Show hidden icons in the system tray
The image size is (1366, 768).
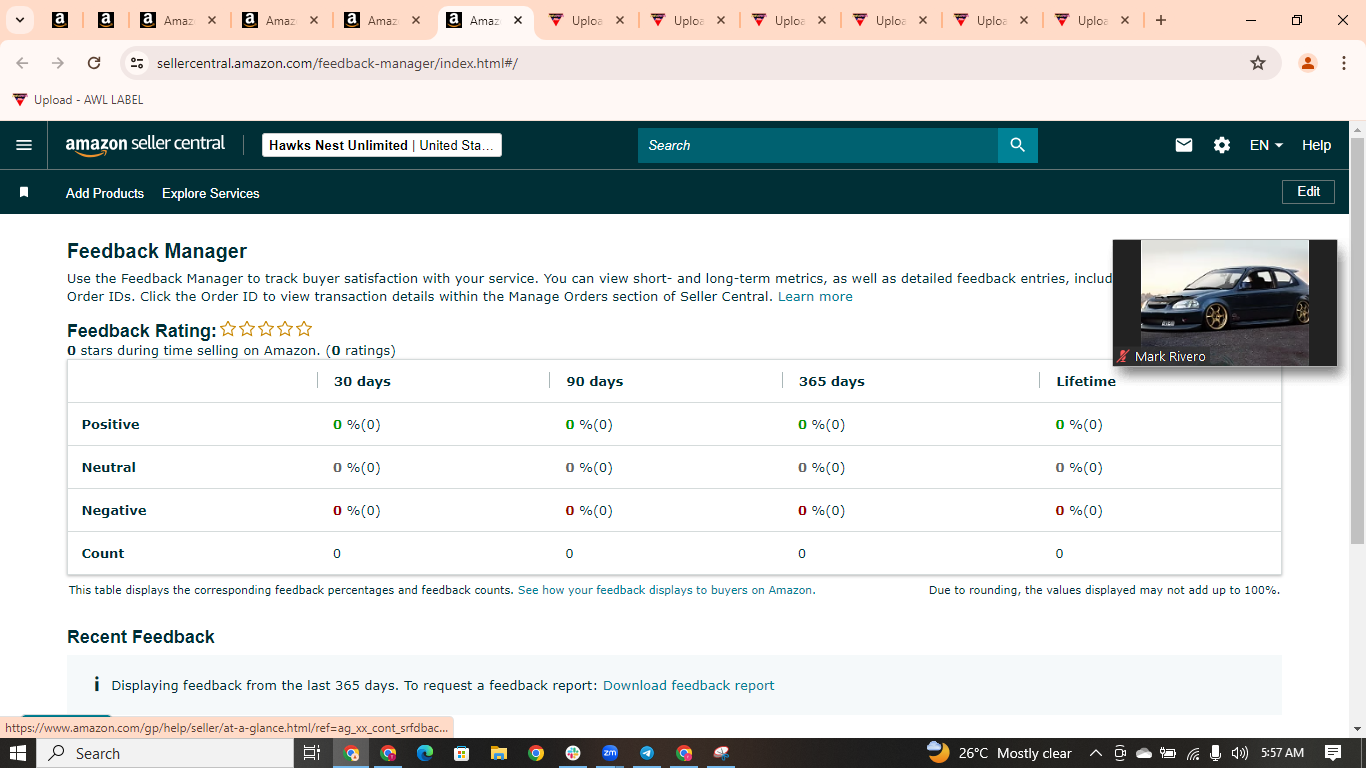(1095, 753)
